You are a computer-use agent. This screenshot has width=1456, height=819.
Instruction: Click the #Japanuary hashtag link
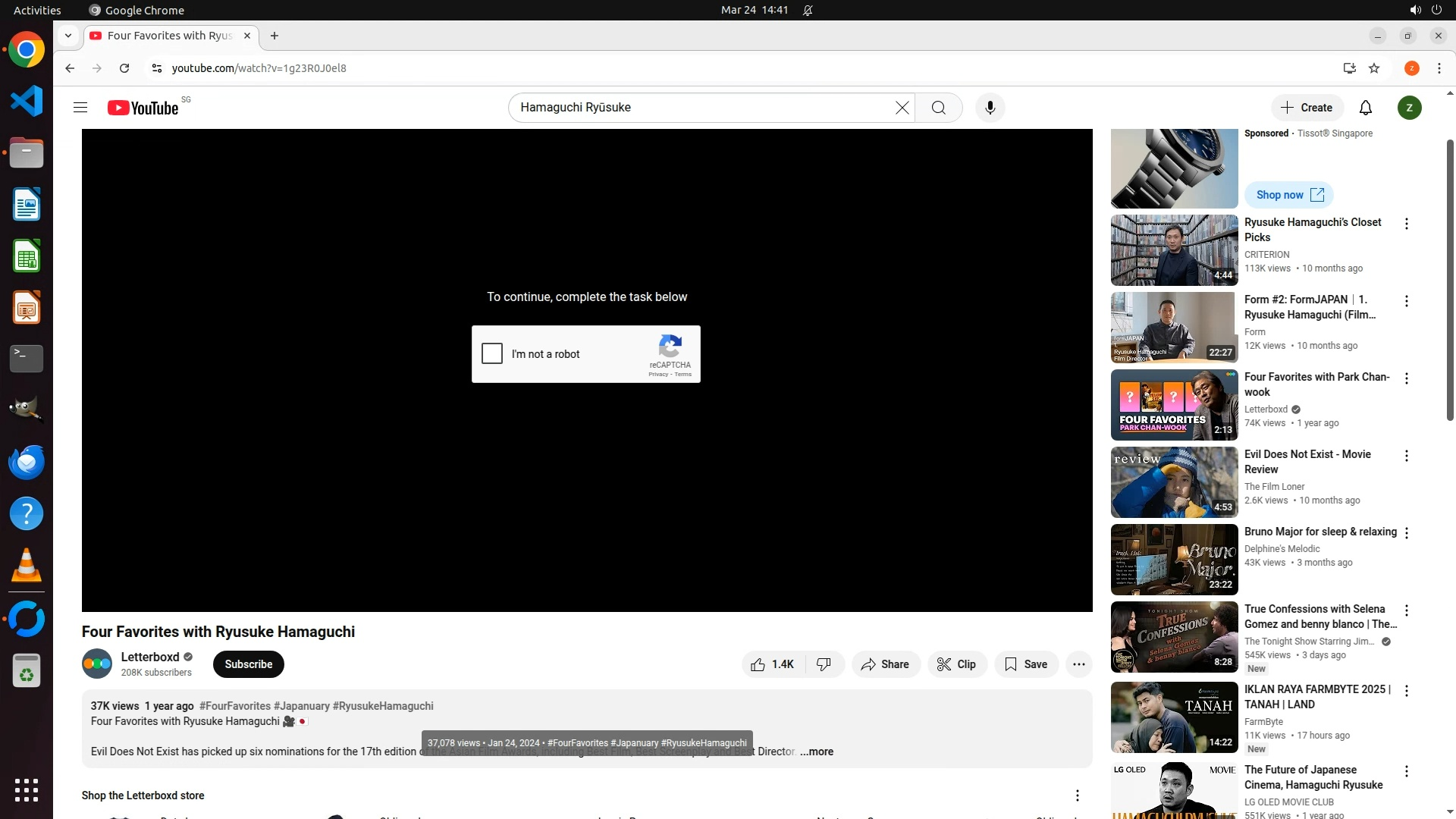tap(301, 706)
